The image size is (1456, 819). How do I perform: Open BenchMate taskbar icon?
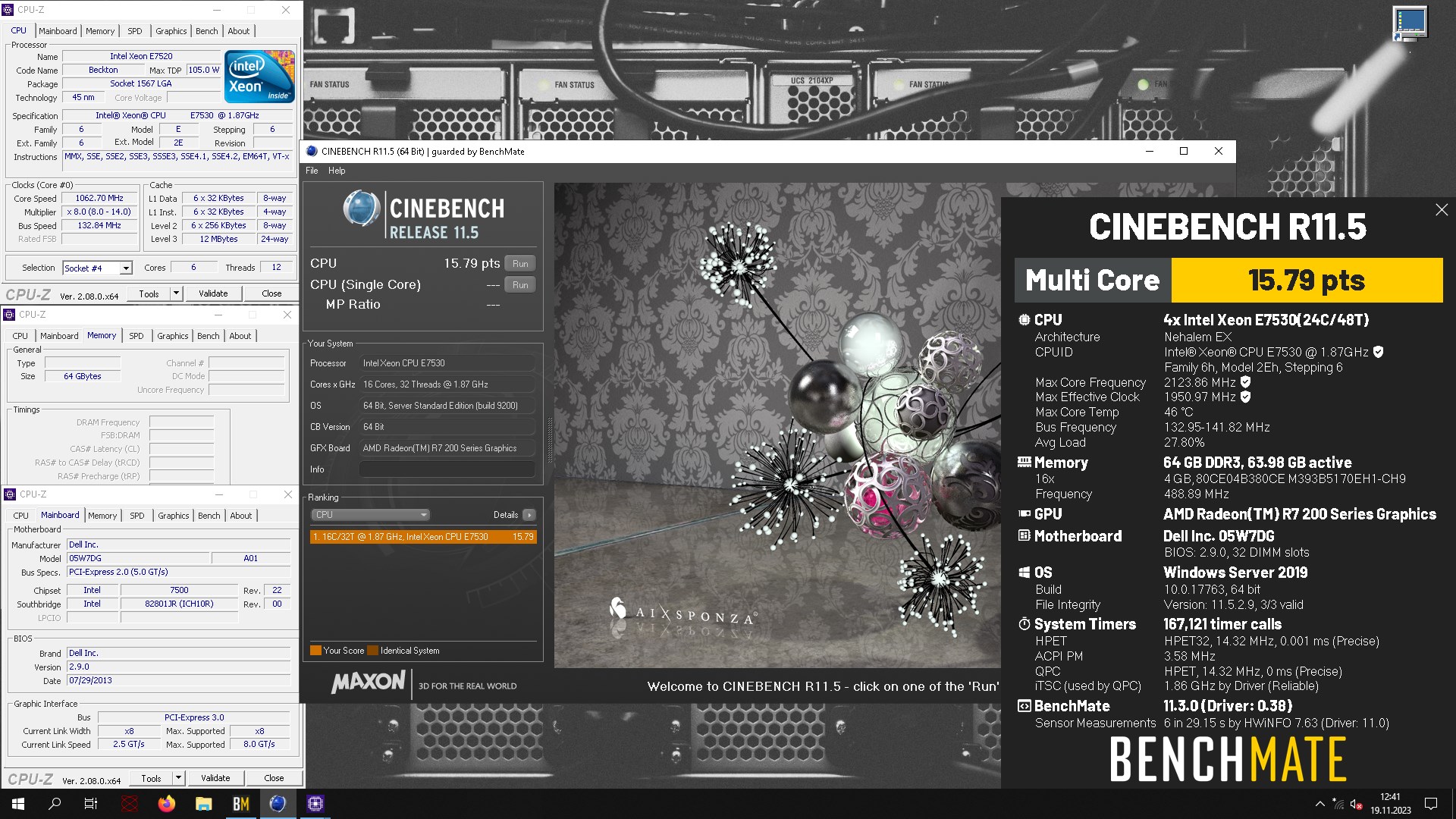click(241, 804)
